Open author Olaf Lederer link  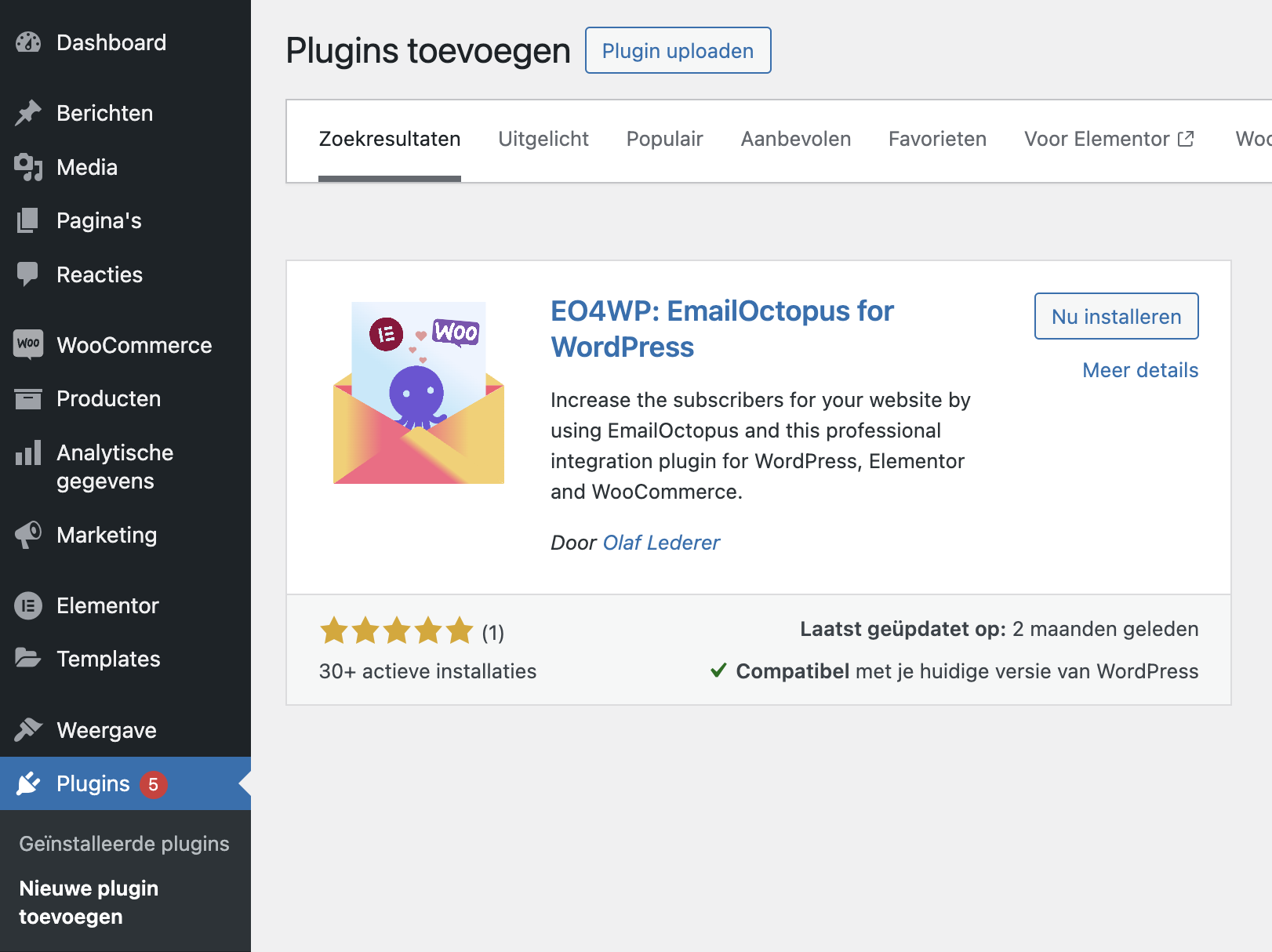tap(661, 543)
